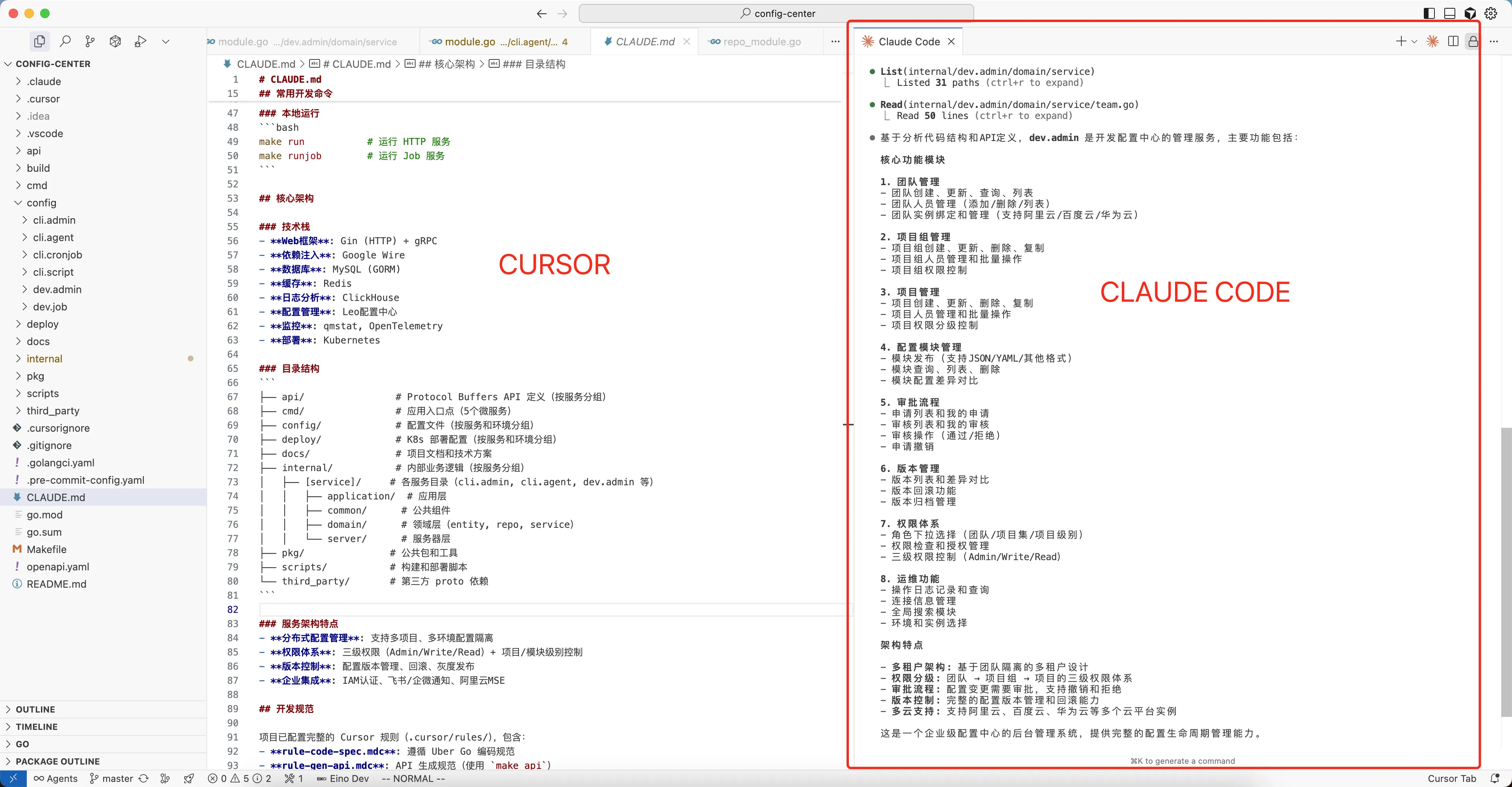Viewport: 1512px width, 787px height.
Task: Collapse the config folder
Action: click(41, 202)
